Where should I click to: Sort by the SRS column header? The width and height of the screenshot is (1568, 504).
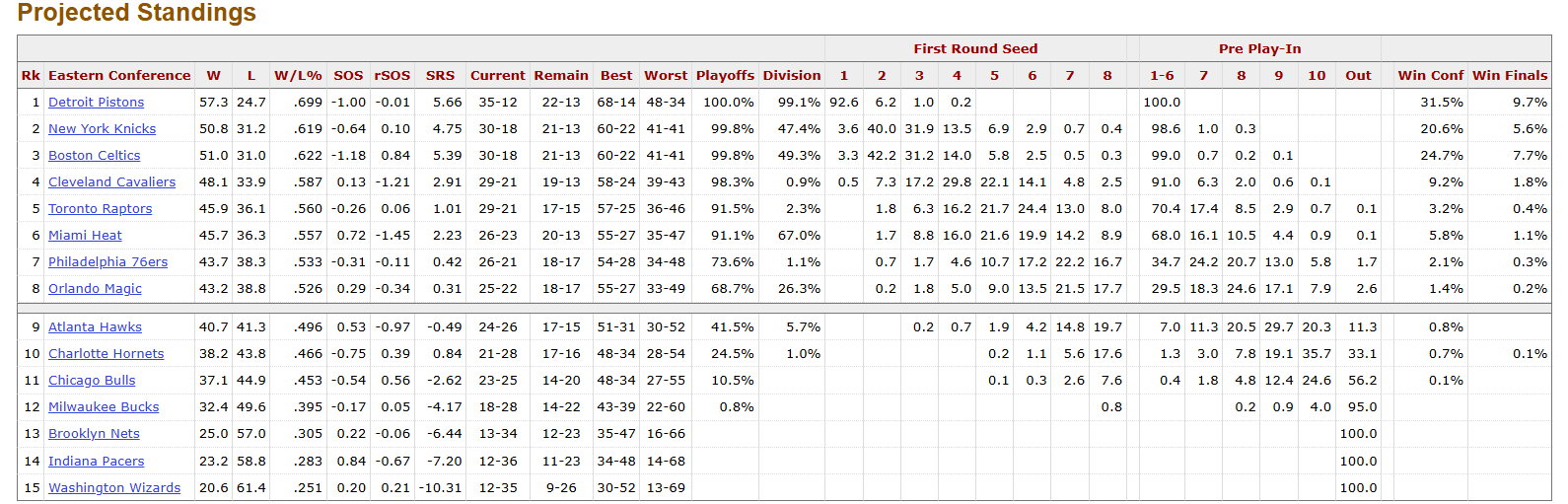(x=440, y=75)
